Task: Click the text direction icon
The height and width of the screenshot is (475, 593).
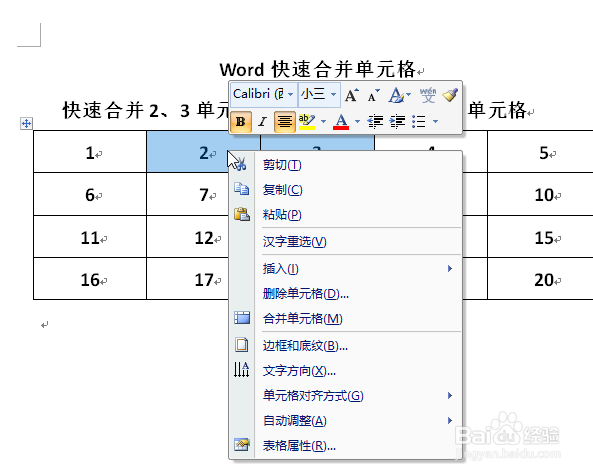Action: point(242,369)
